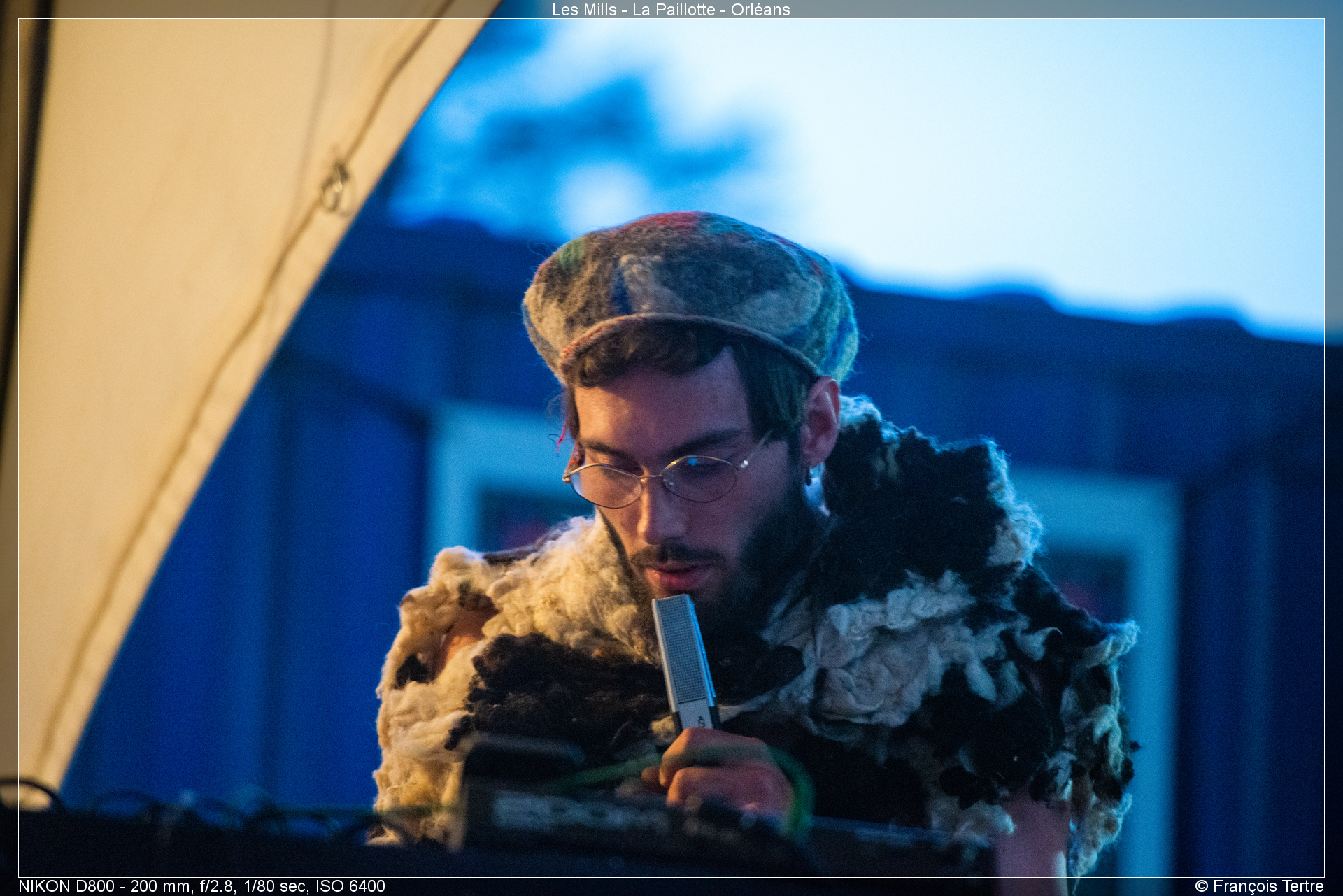
Task: Click the photo of the performer with microphone
Action: tap(671, 448)
